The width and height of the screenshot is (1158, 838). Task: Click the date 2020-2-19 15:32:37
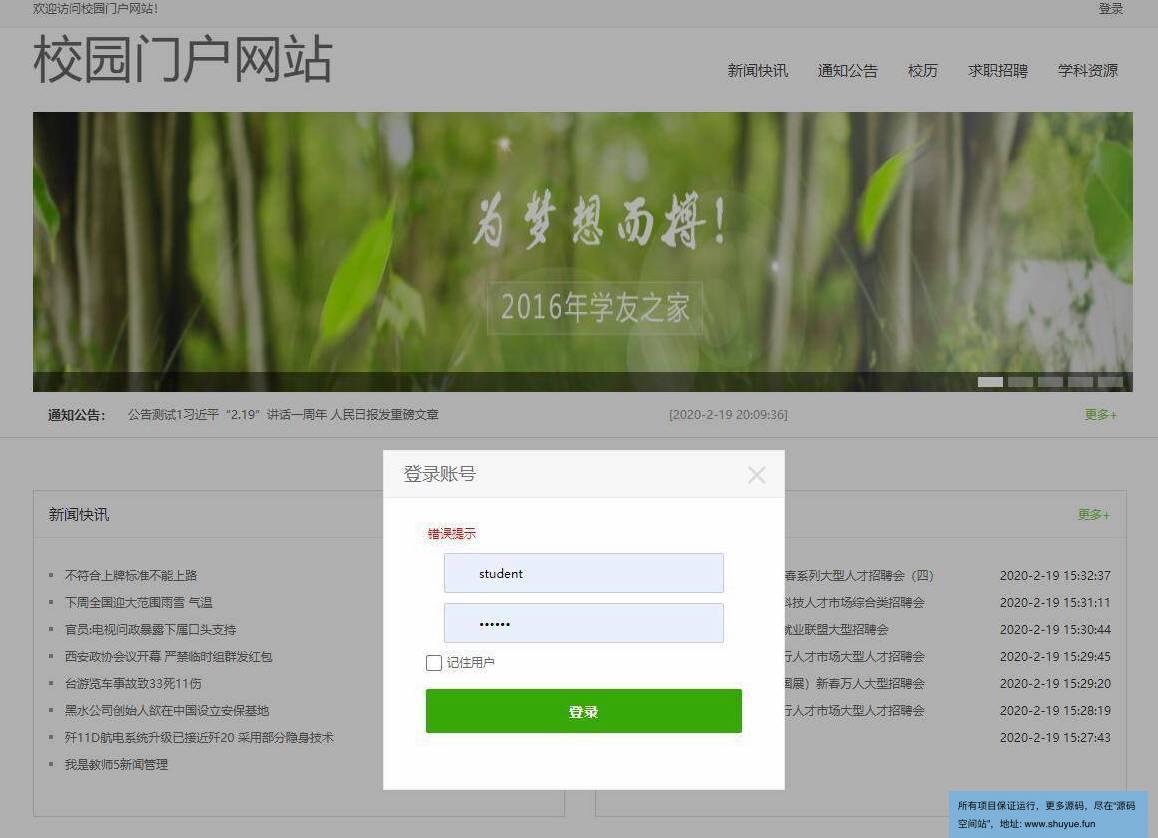(x=1055, y=576)
